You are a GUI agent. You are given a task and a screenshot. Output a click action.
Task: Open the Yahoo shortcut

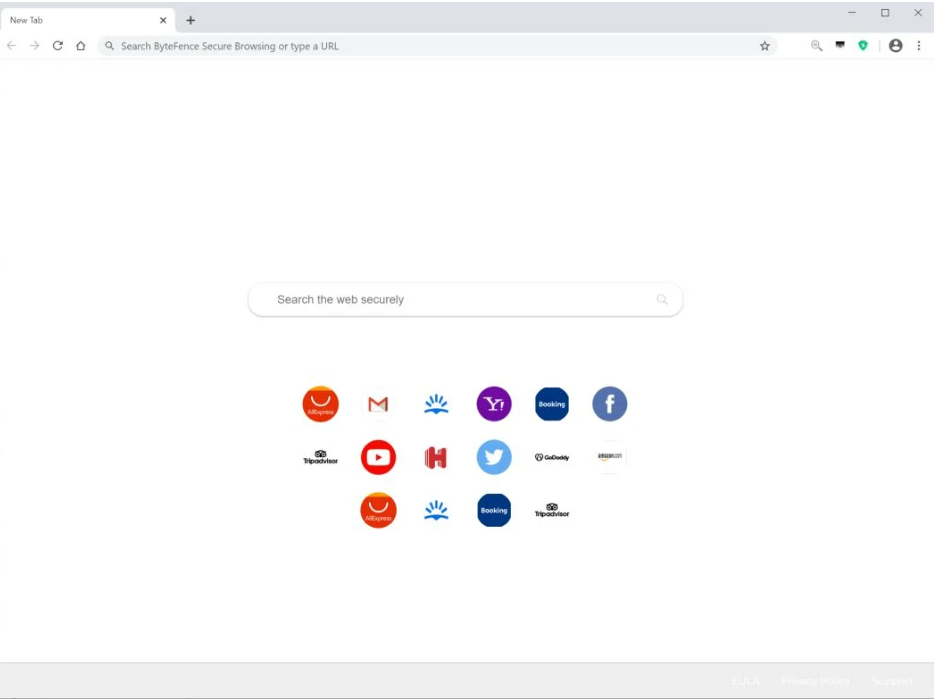[494, 404]
